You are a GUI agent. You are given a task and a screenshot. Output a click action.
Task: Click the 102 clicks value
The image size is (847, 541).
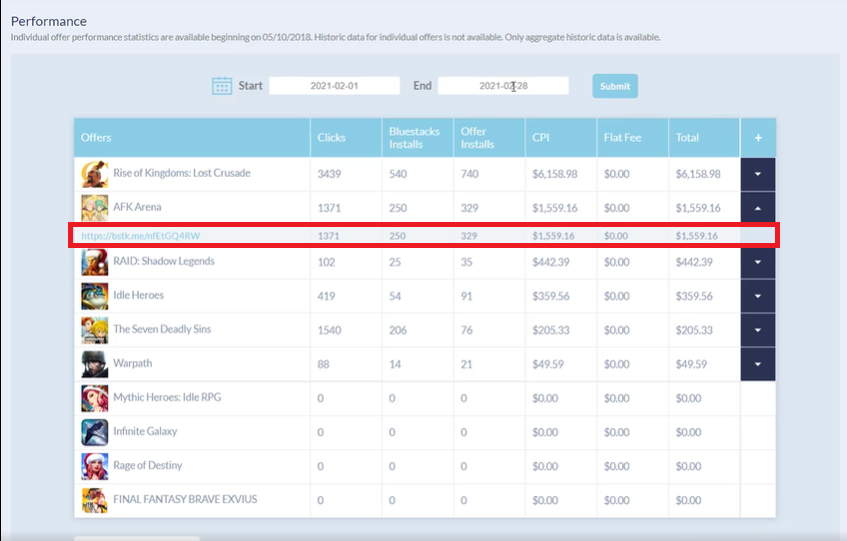[x=326, y=262]
